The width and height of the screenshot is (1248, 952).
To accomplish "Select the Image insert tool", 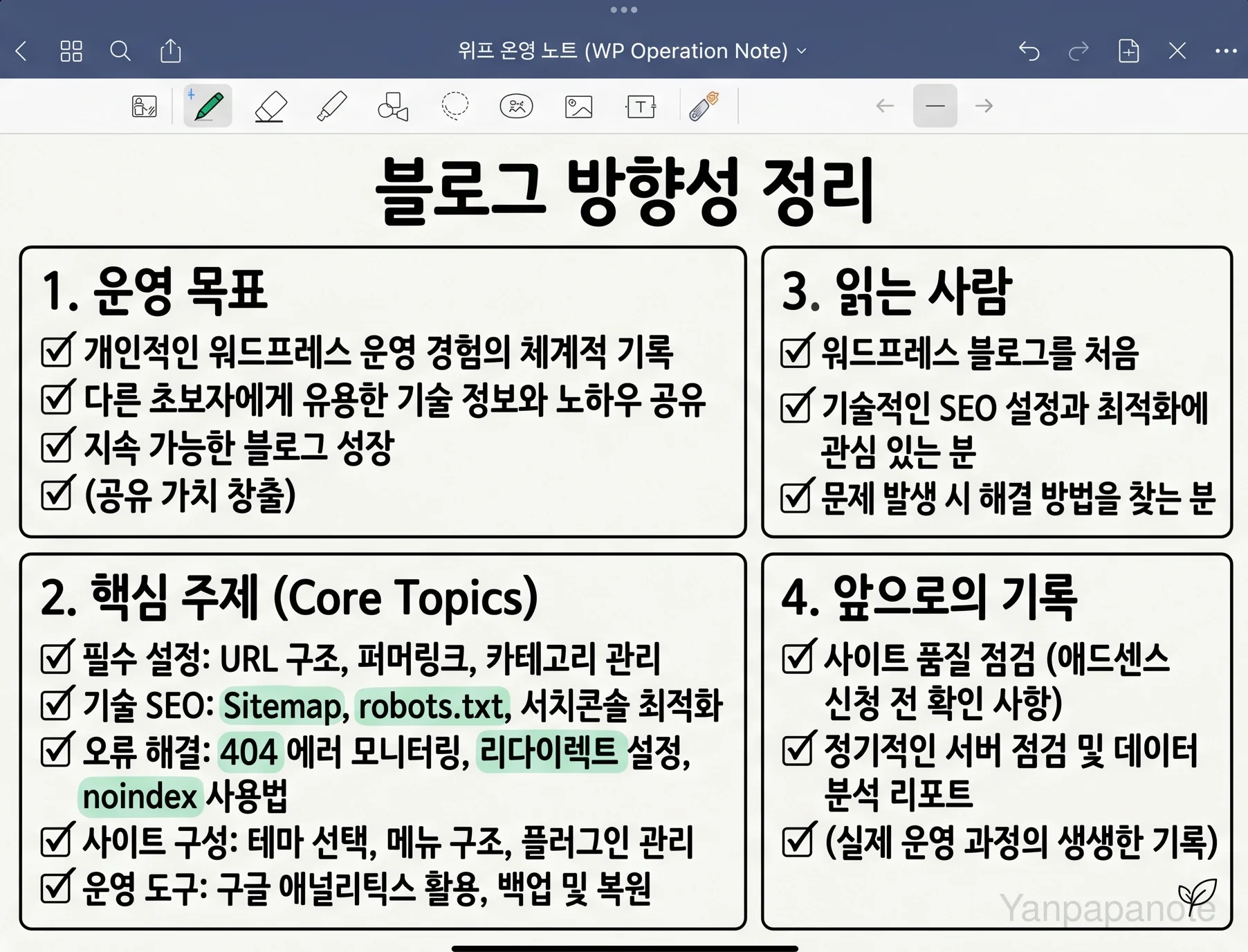I will (578, 107).
